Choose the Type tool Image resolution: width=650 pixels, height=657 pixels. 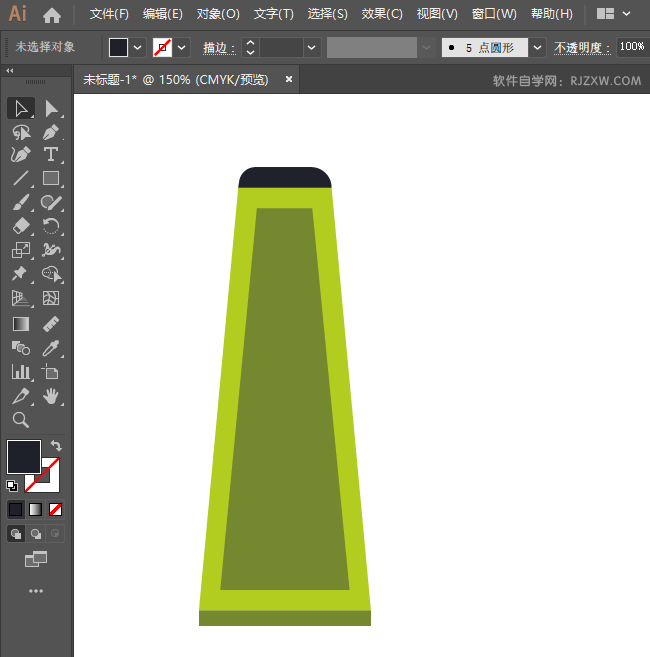click(x=51, y=155)
